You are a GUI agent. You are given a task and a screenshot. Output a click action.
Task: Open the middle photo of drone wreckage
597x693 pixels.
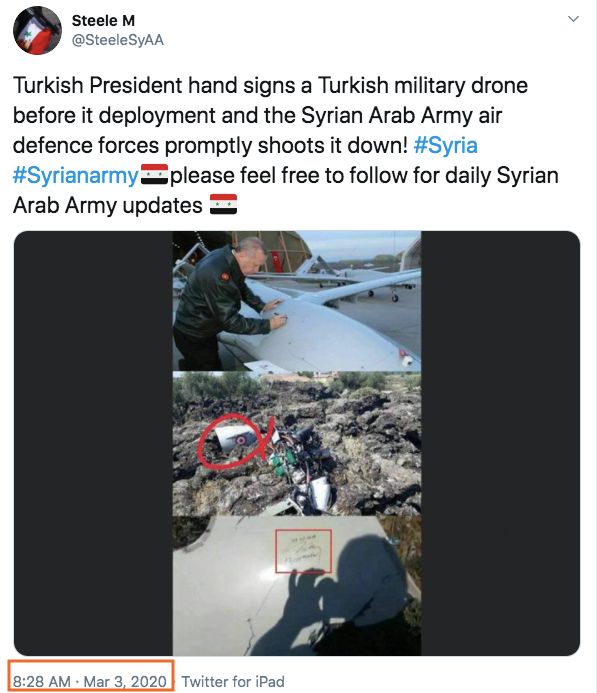[x=297, y=444]
